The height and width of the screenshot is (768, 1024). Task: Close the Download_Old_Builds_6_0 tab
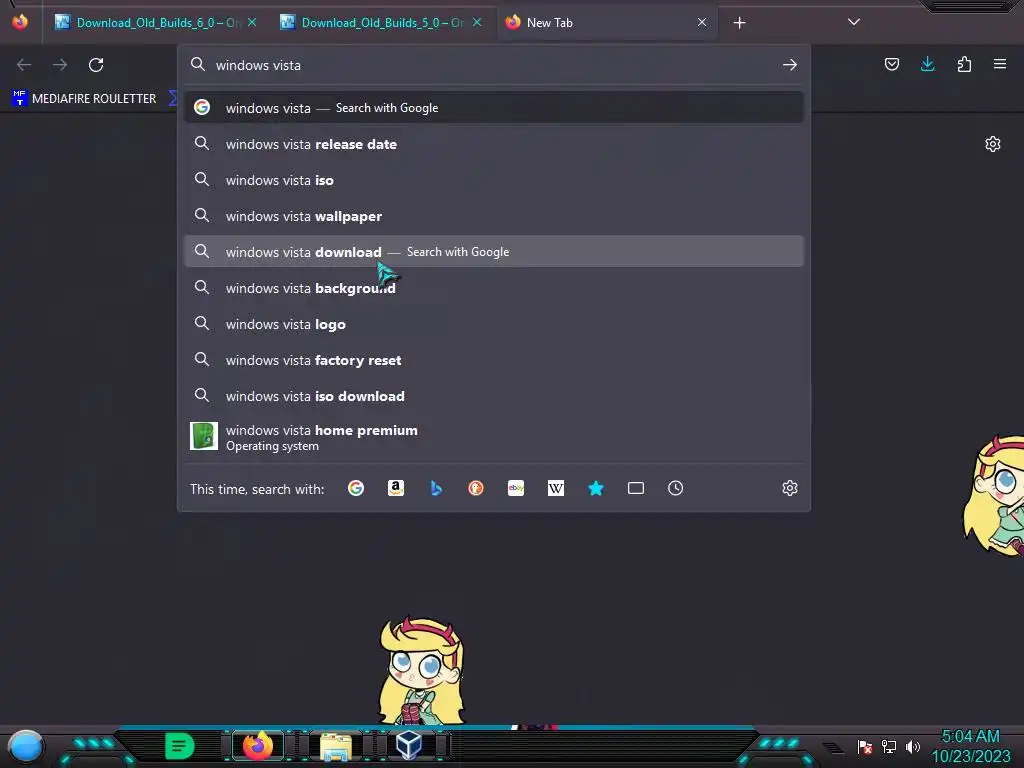pos(252,22)
